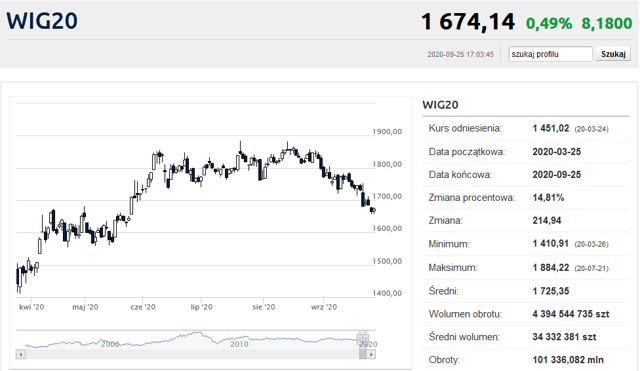Screen dimensions: 640x371
Task: Click the 'lip '20' label on chart axis
Action: (201, 307)
